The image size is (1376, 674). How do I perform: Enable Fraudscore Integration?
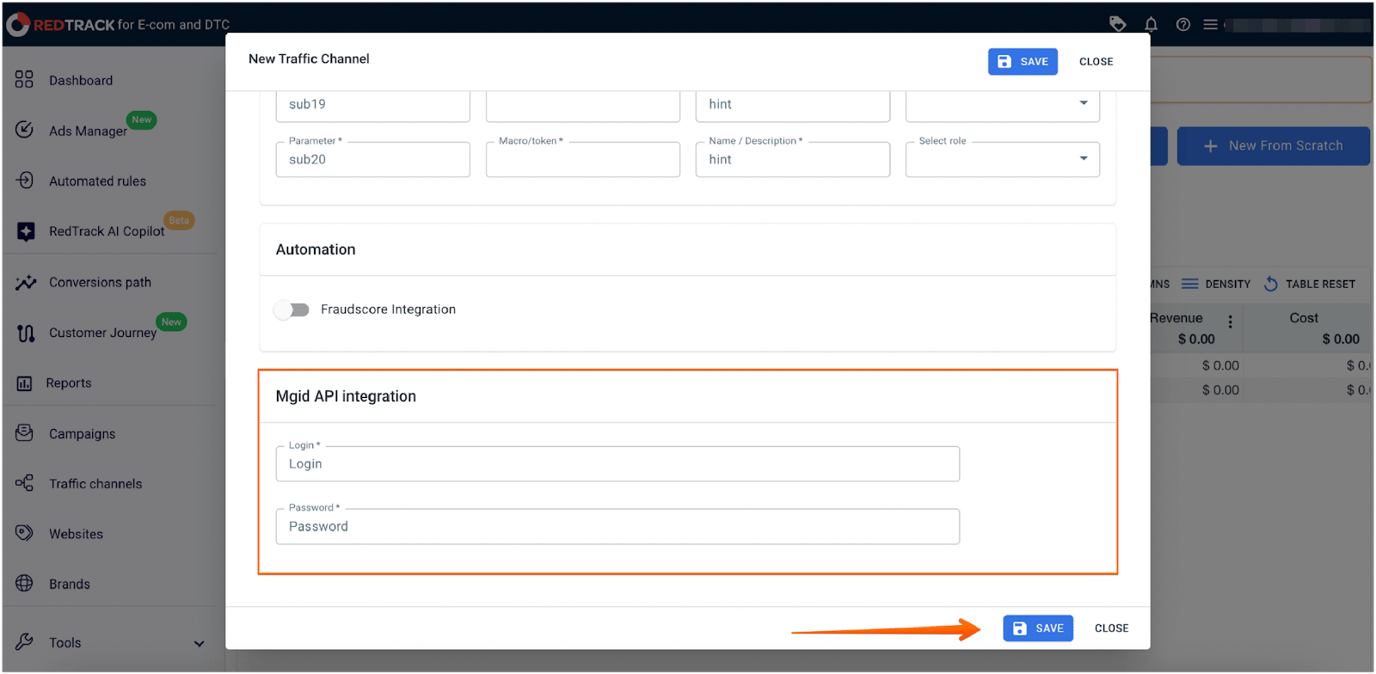point(291,310)
